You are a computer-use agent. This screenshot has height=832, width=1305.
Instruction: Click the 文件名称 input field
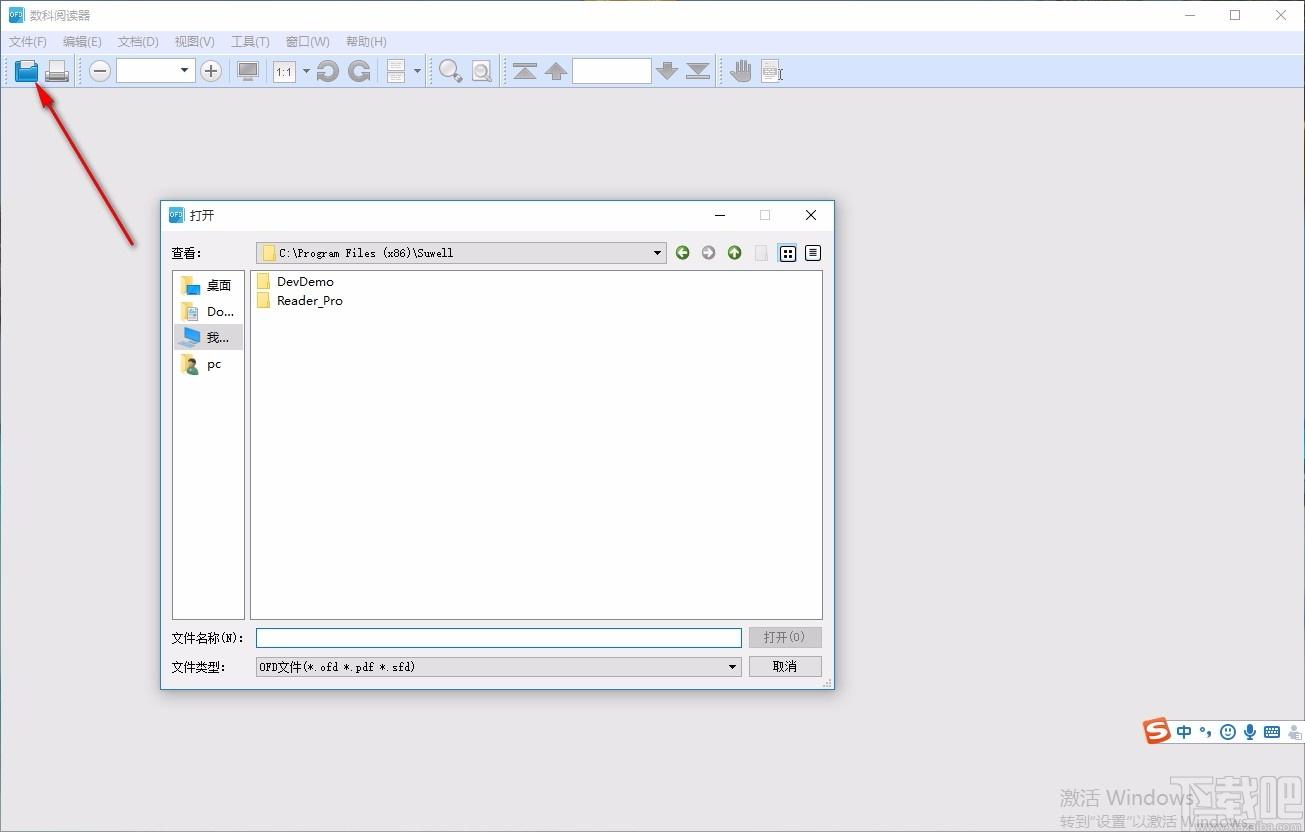[x=499, y=638]
